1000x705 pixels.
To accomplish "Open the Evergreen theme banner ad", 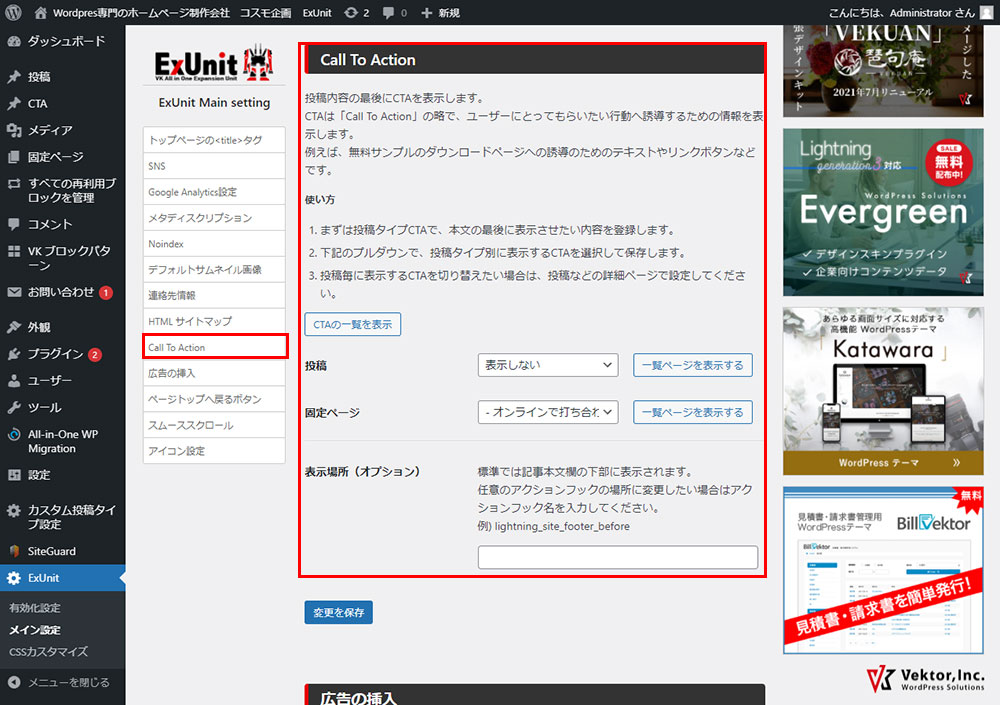I will click(x=883, y=212).
